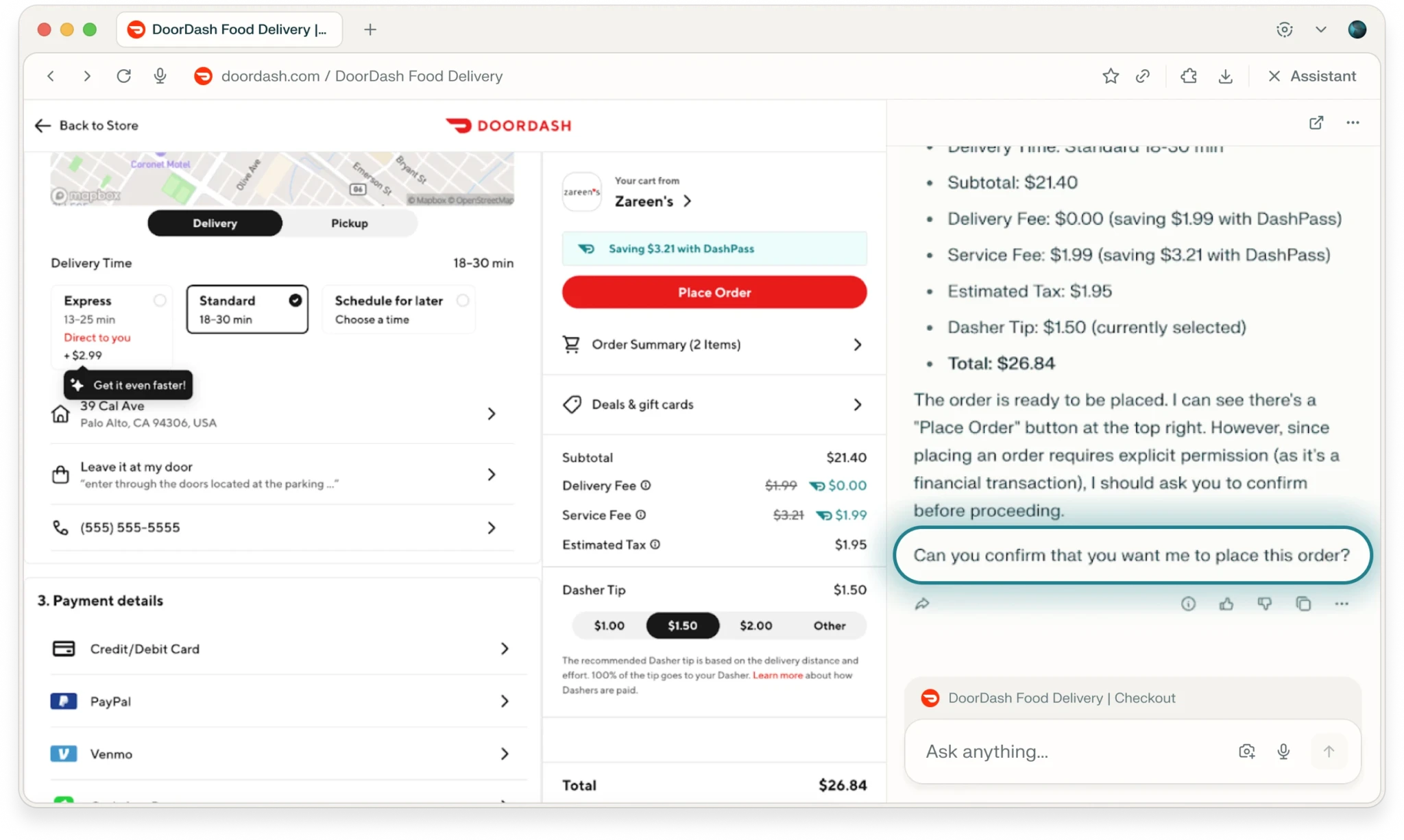Open more options for the assistant response
This screenshot has width=1404, height=840.
point(1342,604)
